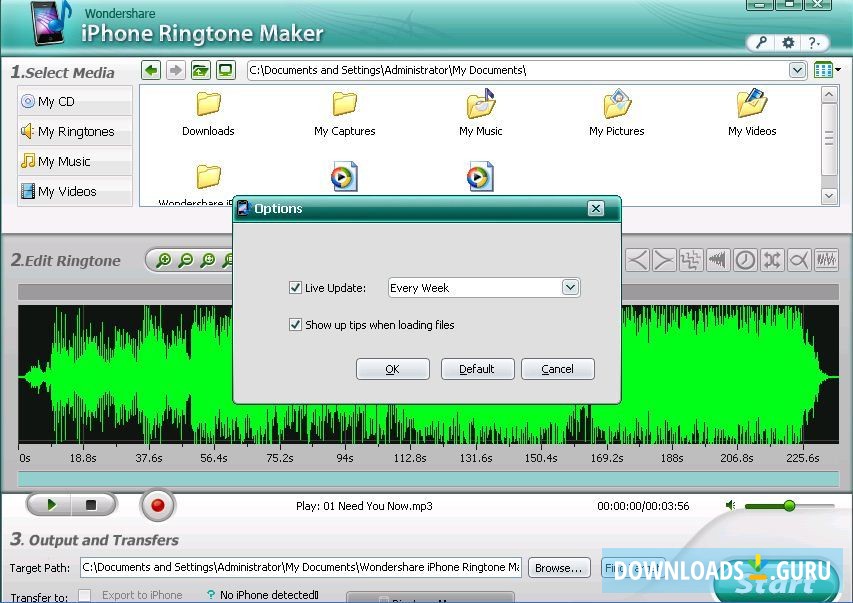Click the Forward navigation arrow
853x603 pixels.
click(176, 70)
